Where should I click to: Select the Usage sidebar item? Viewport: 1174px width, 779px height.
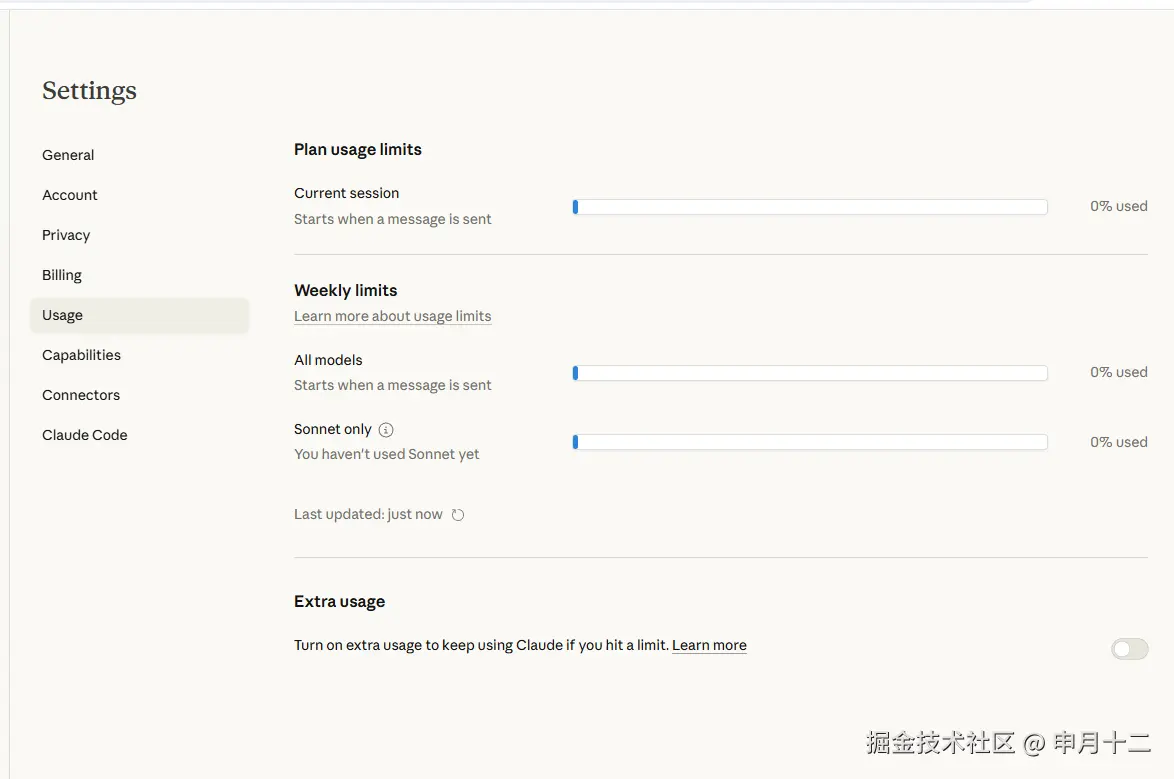[63, 315]
